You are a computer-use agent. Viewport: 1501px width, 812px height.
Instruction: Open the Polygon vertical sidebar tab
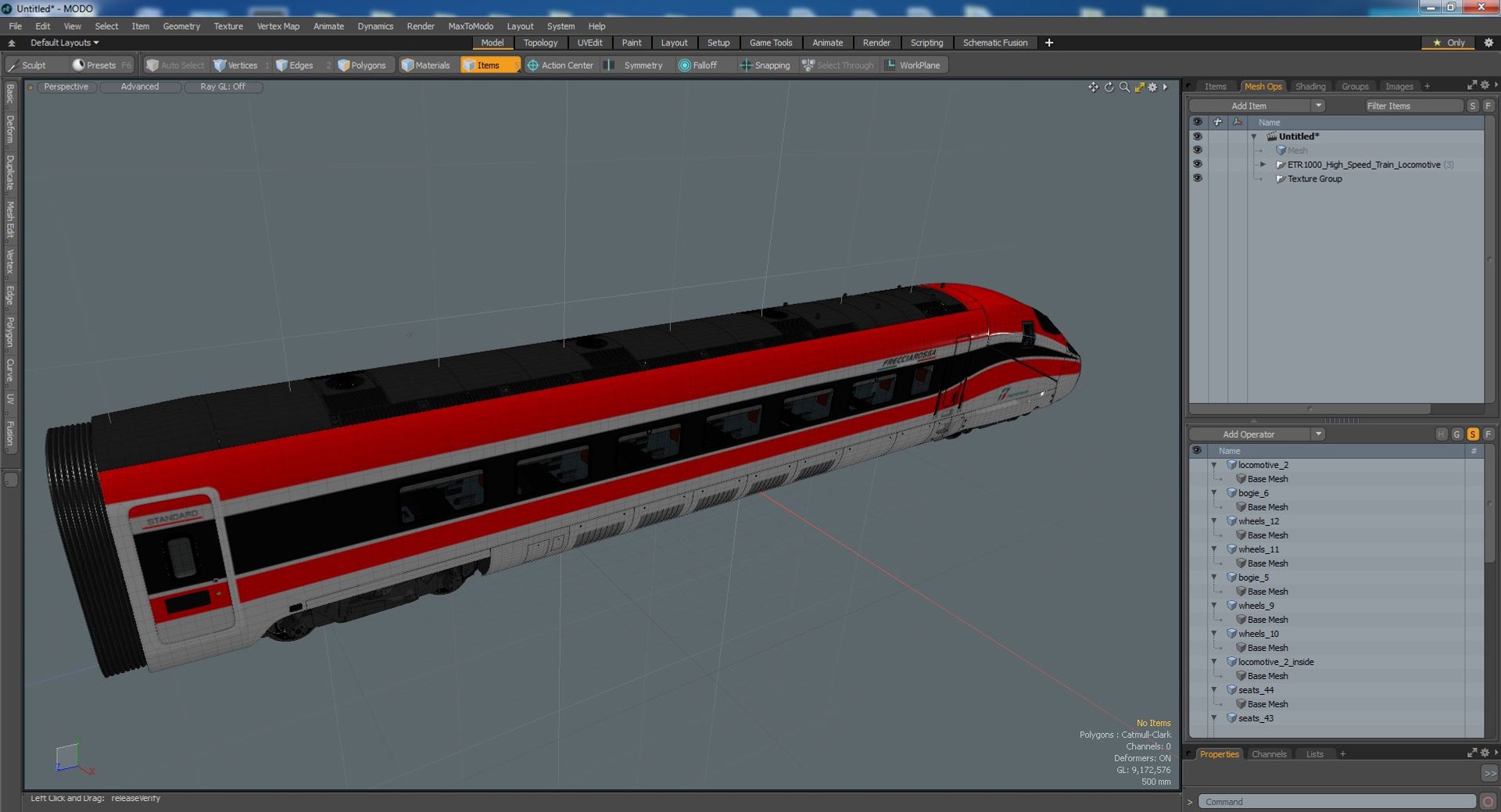tap(10, 332)
